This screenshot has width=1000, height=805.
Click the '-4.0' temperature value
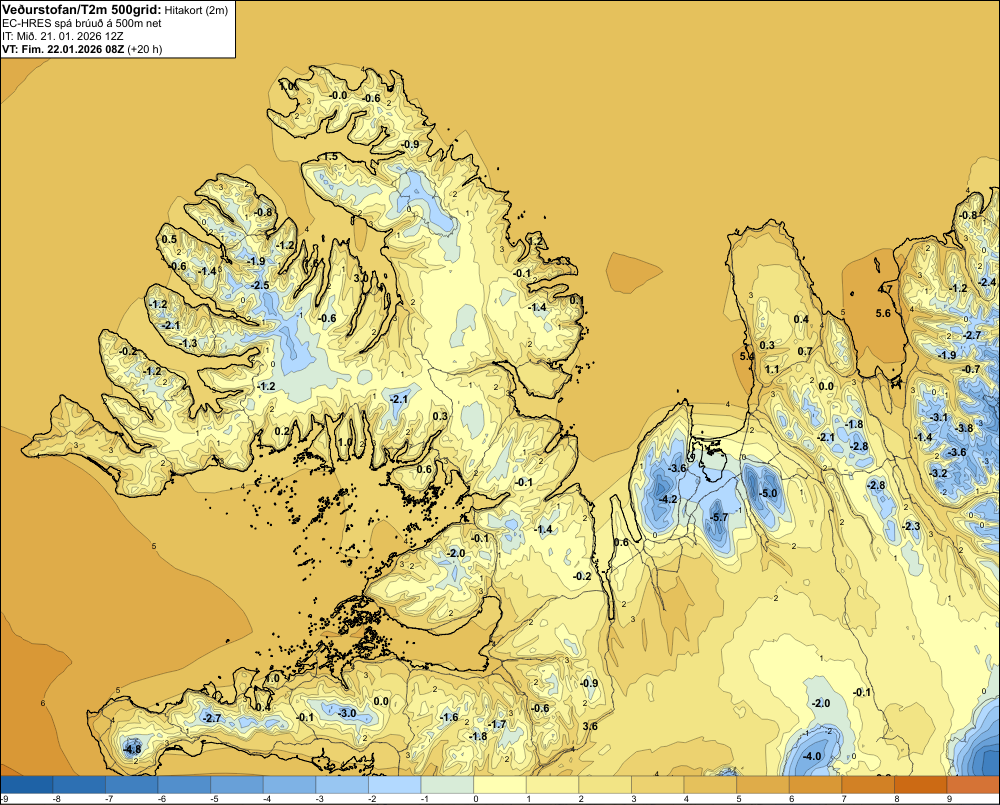pyautogui.click(x=812, y=756)
